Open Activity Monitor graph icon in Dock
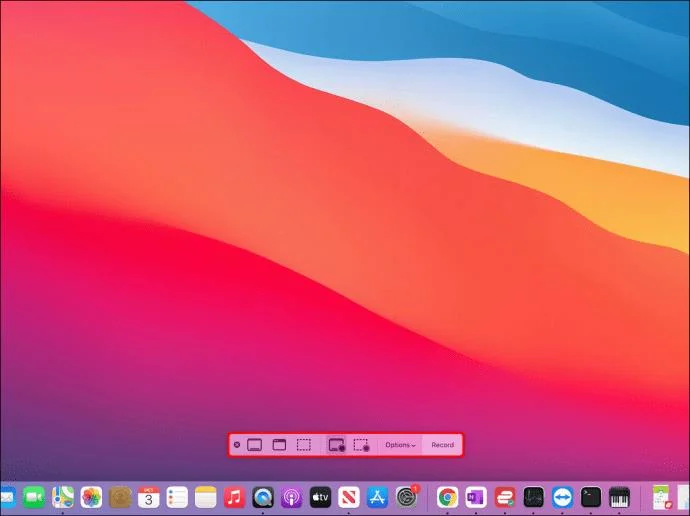The height and width of the screenshot is (516, 690). (534, 497)
